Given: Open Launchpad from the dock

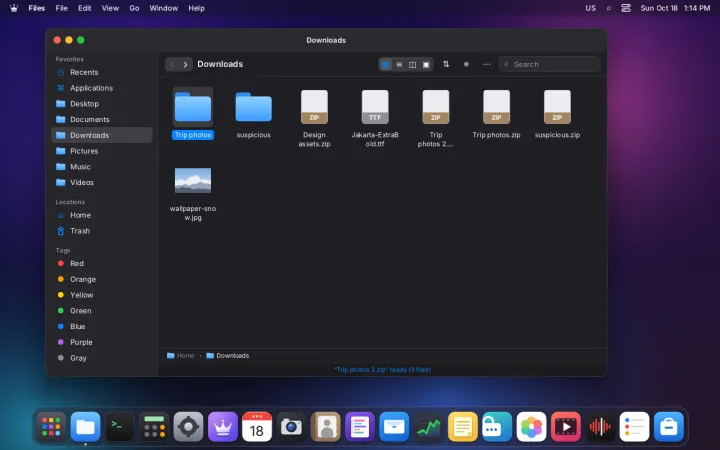Looking at the screenshot, I should click(x=51, y=427).
